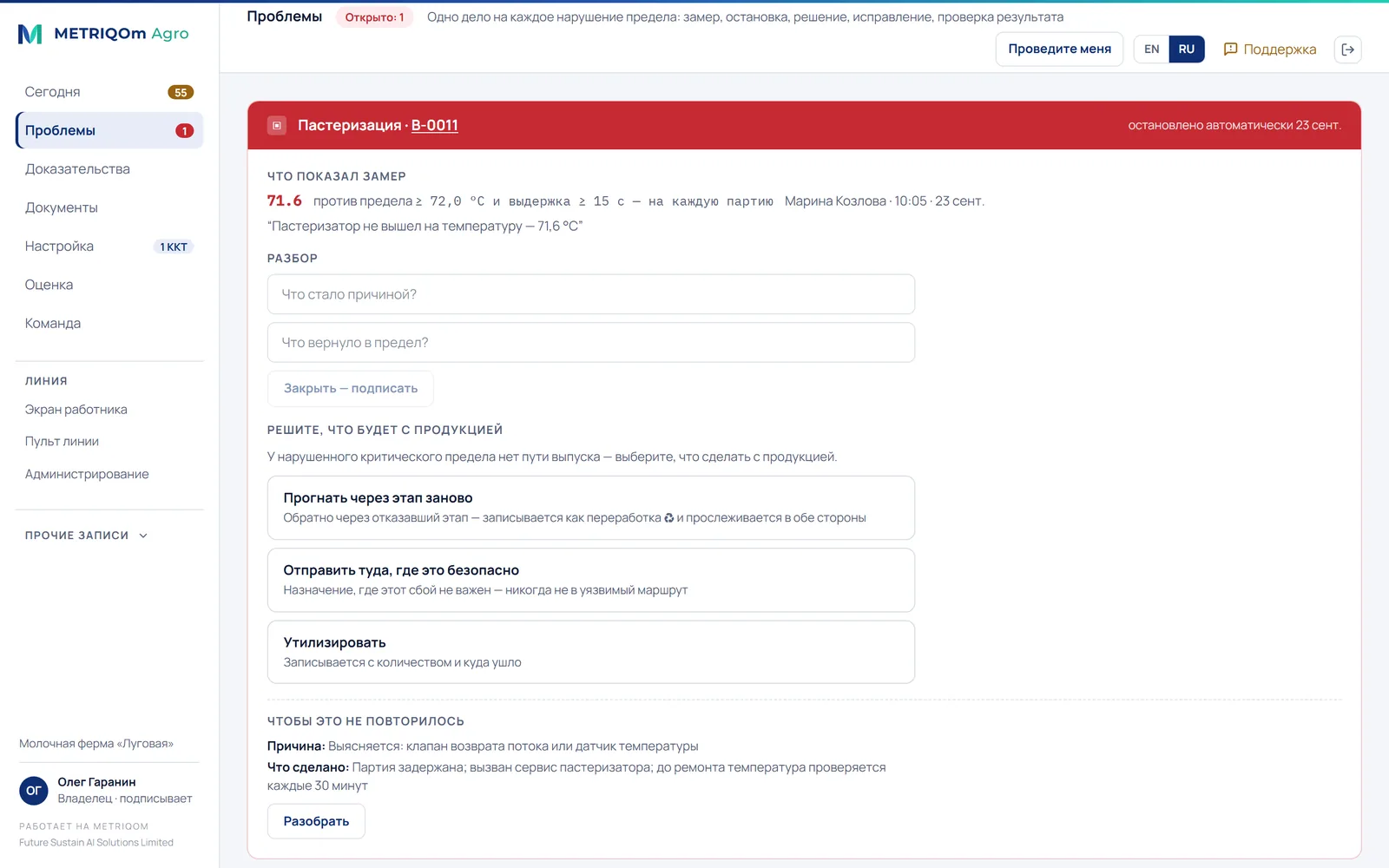Click Марина Козлова · 10:05 · 23 сент.

click(885, 201)
